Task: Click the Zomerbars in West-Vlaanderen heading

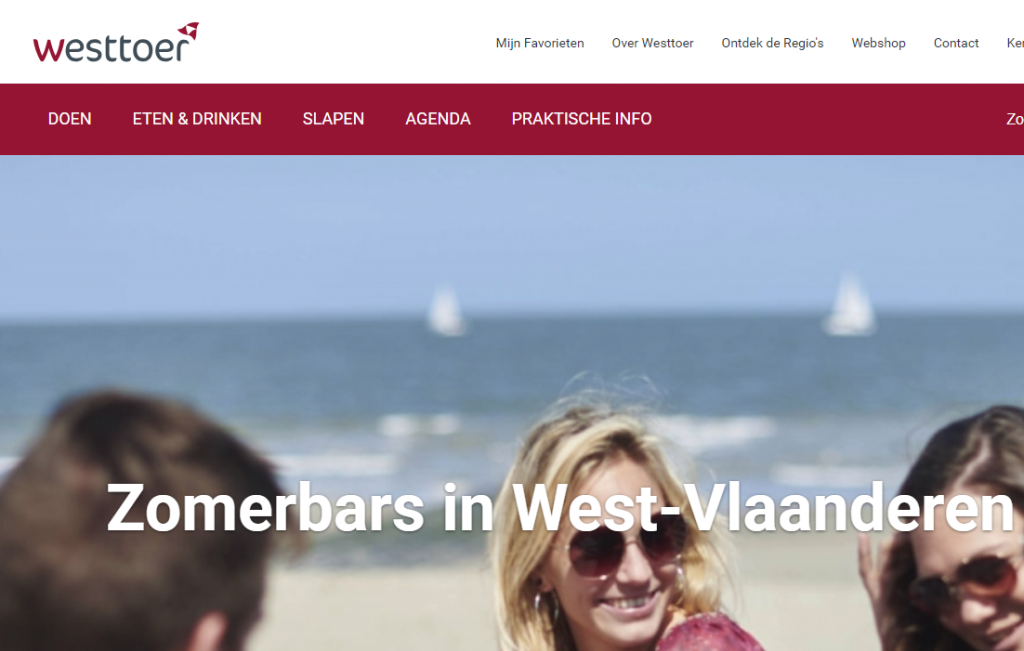Action: (560, 509)
